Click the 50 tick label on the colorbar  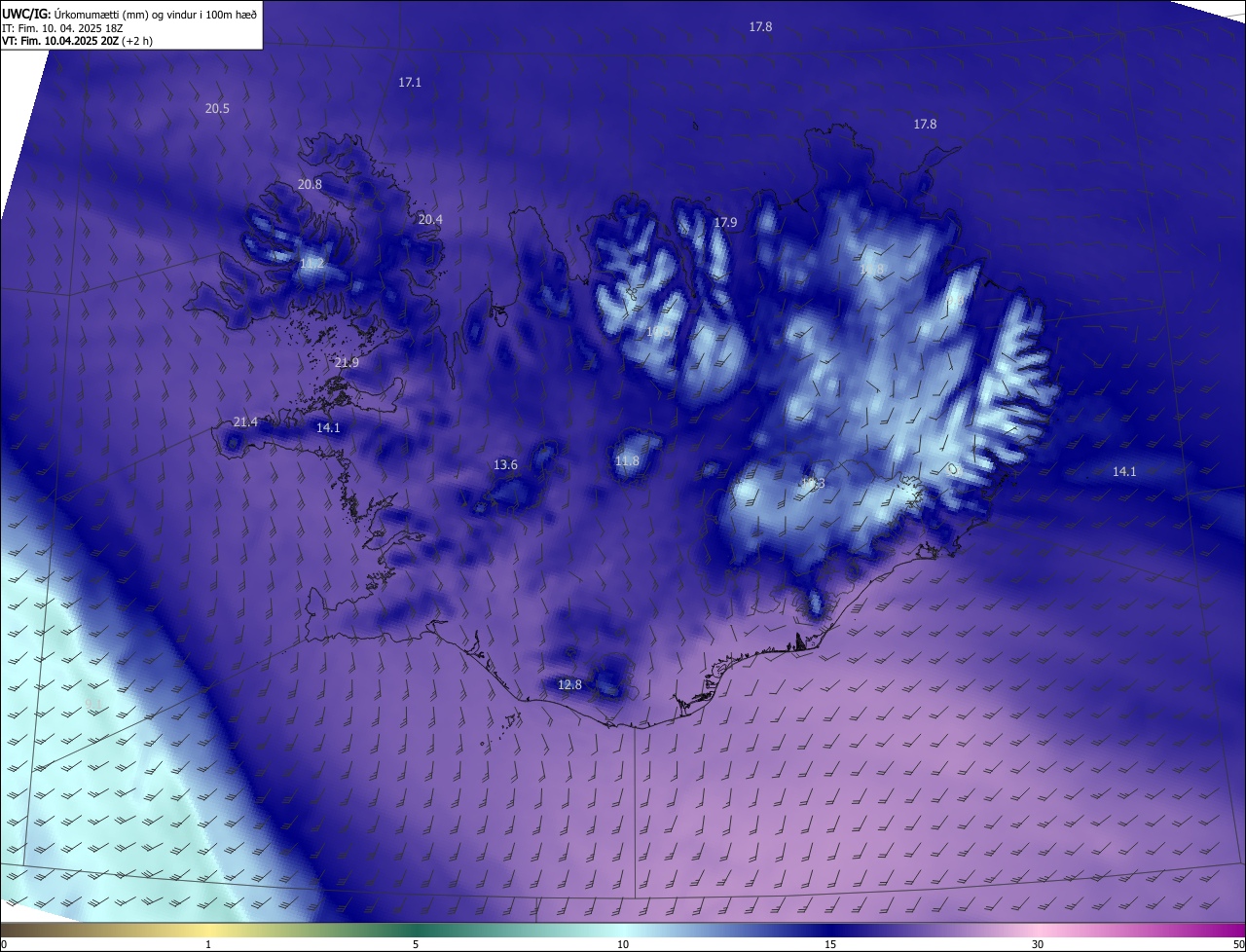1238,945
